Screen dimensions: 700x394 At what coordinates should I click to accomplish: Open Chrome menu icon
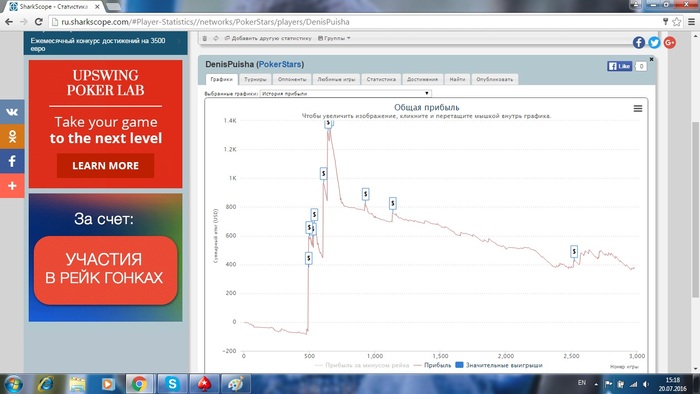[x=692, y=21]
